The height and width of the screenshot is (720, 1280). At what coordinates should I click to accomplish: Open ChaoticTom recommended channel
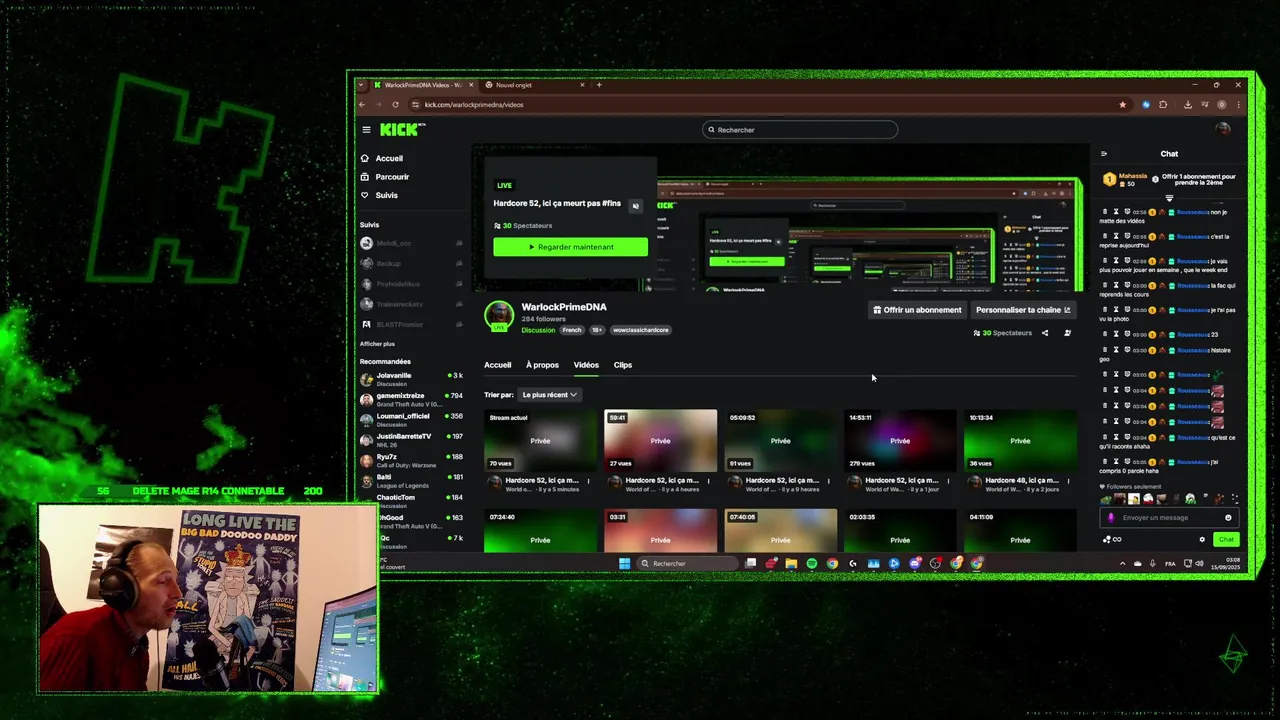point(411,500)
